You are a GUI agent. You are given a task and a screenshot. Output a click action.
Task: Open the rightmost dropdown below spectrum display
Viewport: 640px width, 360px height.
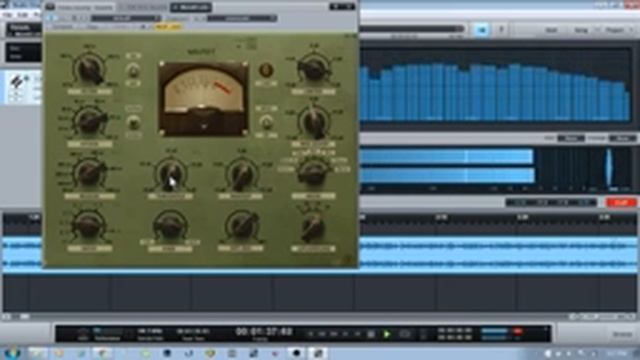coord(622,138)
